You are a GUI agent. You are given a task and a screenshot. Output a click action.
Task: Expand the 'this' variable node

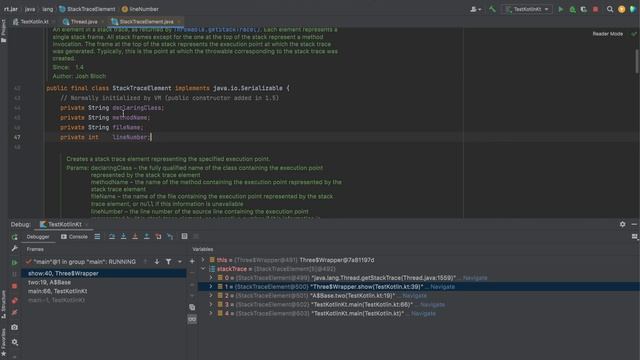pos(203,260)
